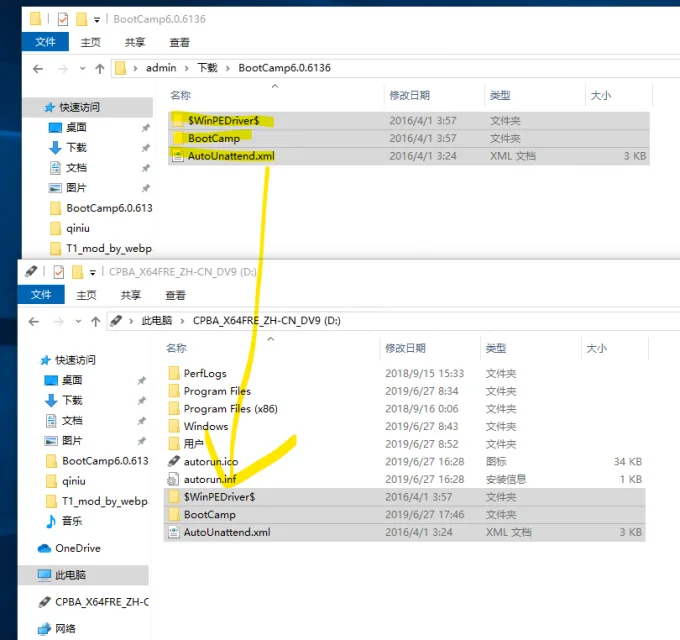Open recent locations dropdown in D: drive window
Image resolution: width=680 pixels, height=640 pixels.
(x=78, y=321)
